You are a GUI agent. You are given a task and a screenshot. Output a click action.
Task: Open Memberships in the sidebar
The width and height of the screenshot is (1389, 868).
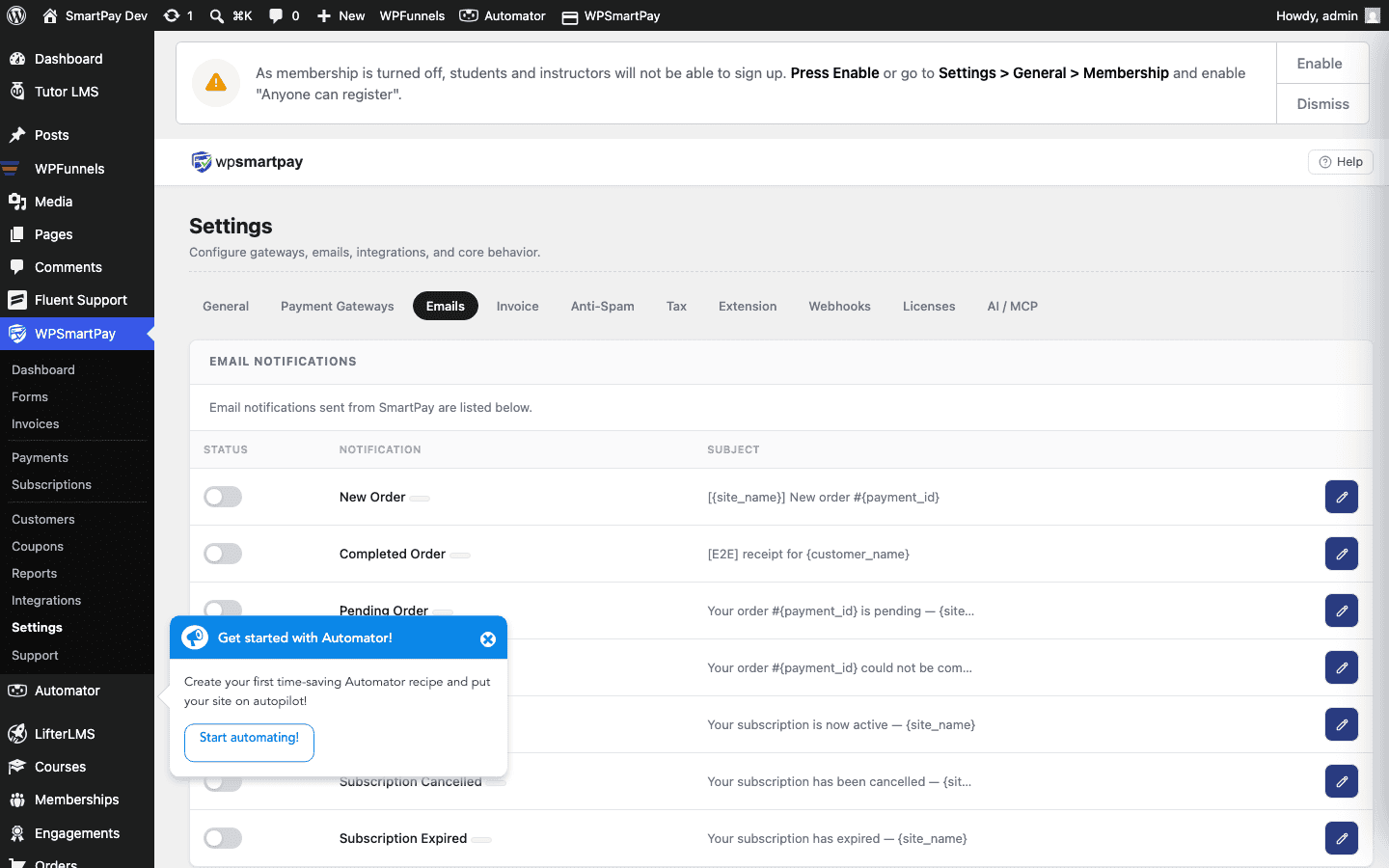pyautogui.click(x=77, y=800)
